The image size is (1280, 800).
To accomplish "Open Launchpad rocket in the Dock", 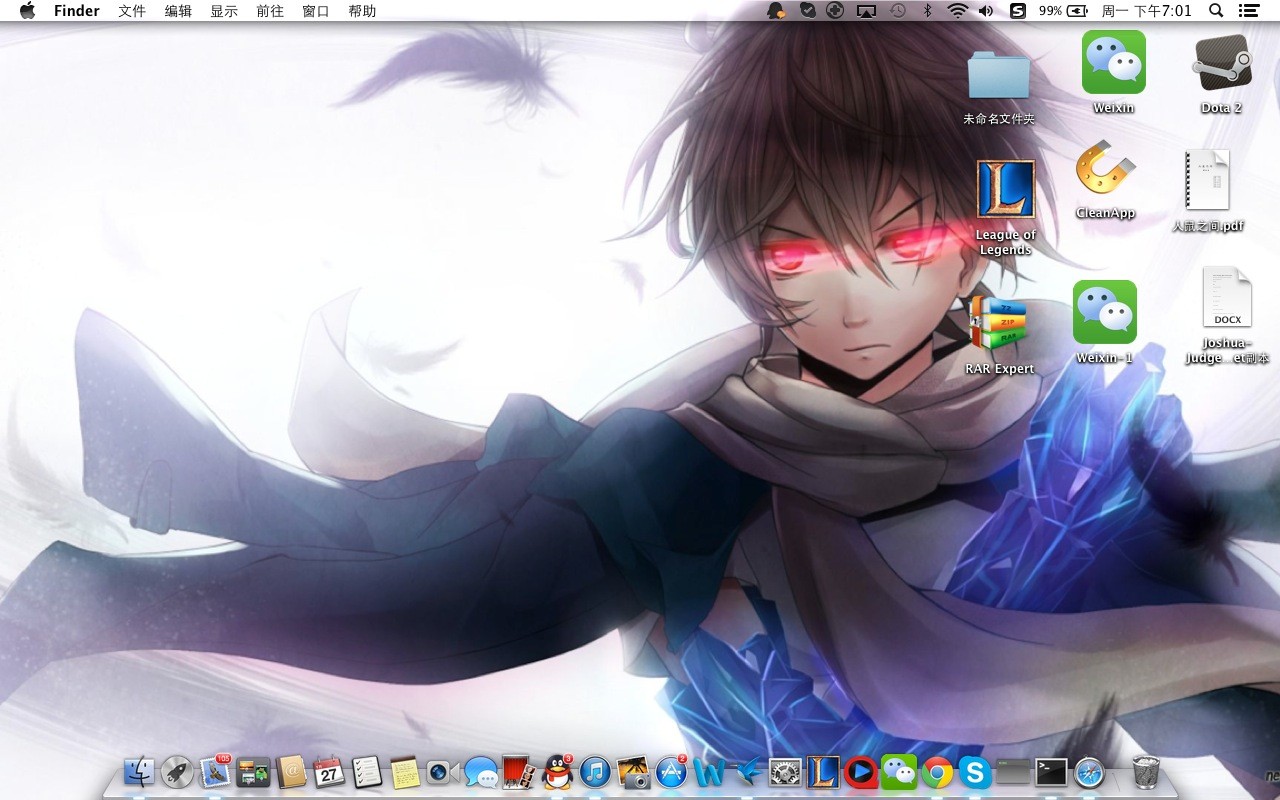I will pyautogui.click(x=177, y=772).
